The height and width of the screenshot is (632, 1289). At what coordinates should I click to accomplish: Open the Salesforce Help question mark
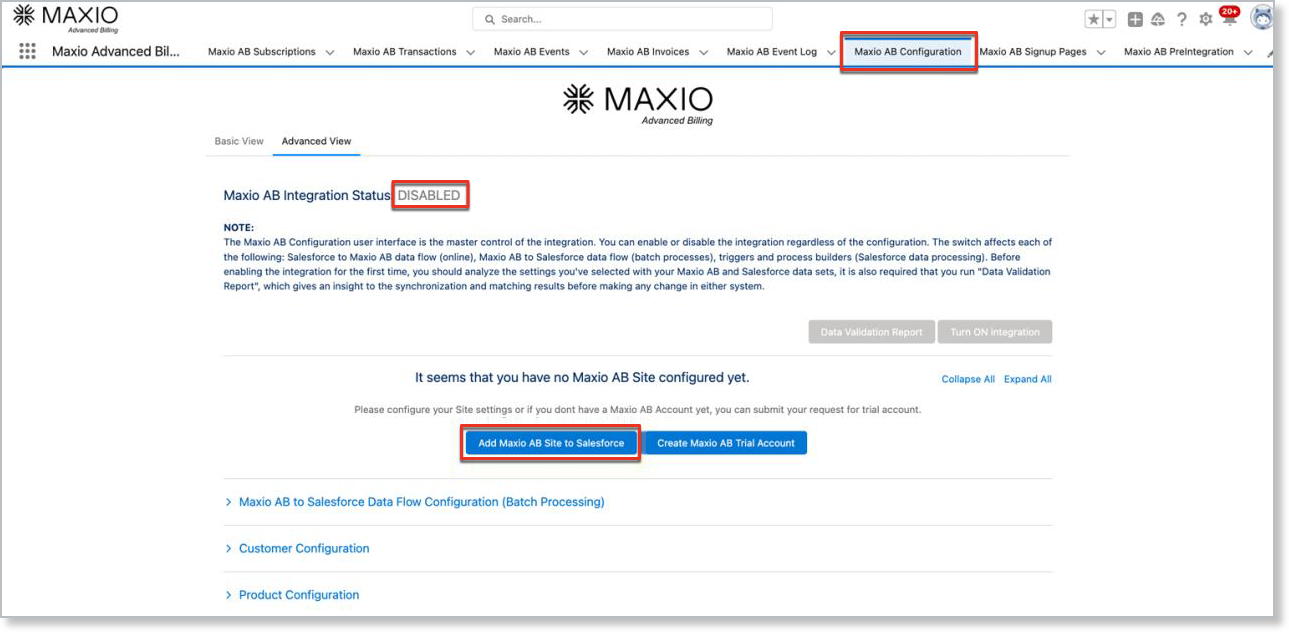[1182, 20]
